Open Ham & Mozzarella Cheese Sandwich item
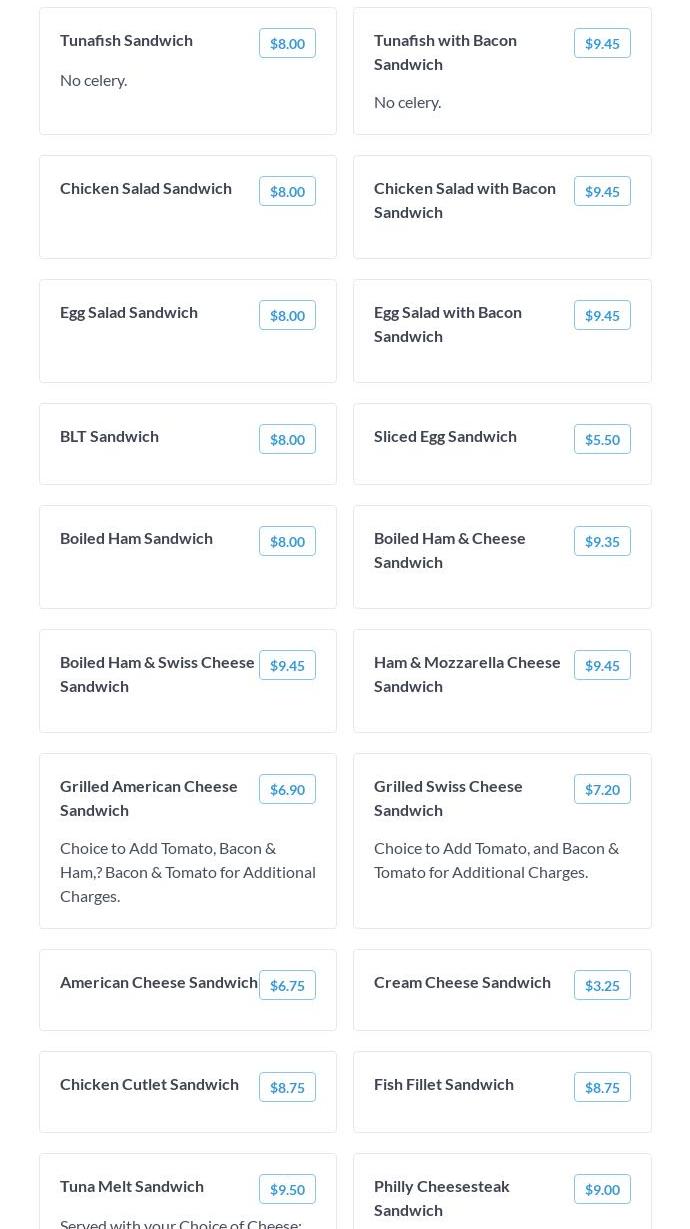The image size is (690, 1229). tap(502, 681)
